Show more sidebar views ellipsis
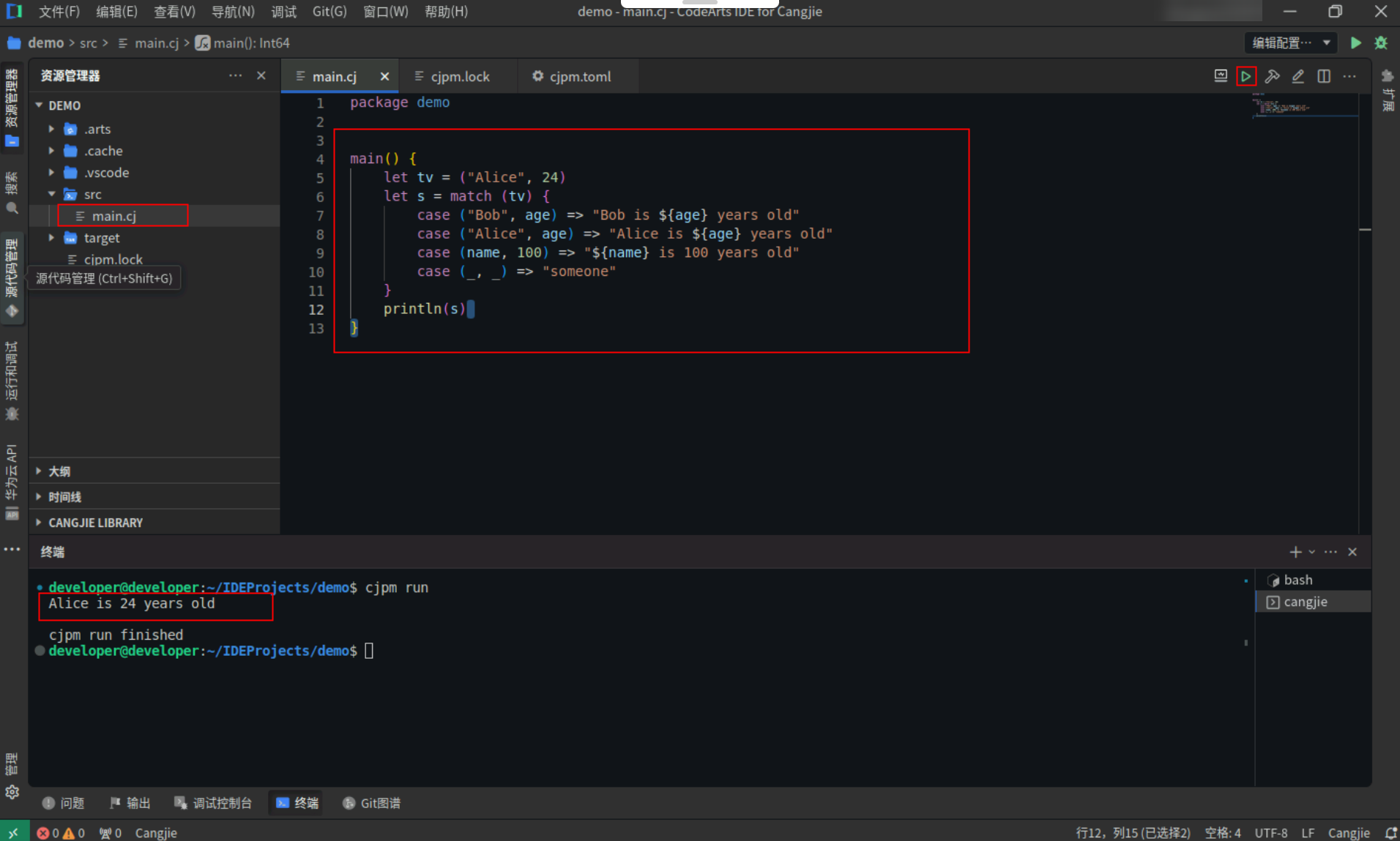 click(x=12, y=549)
